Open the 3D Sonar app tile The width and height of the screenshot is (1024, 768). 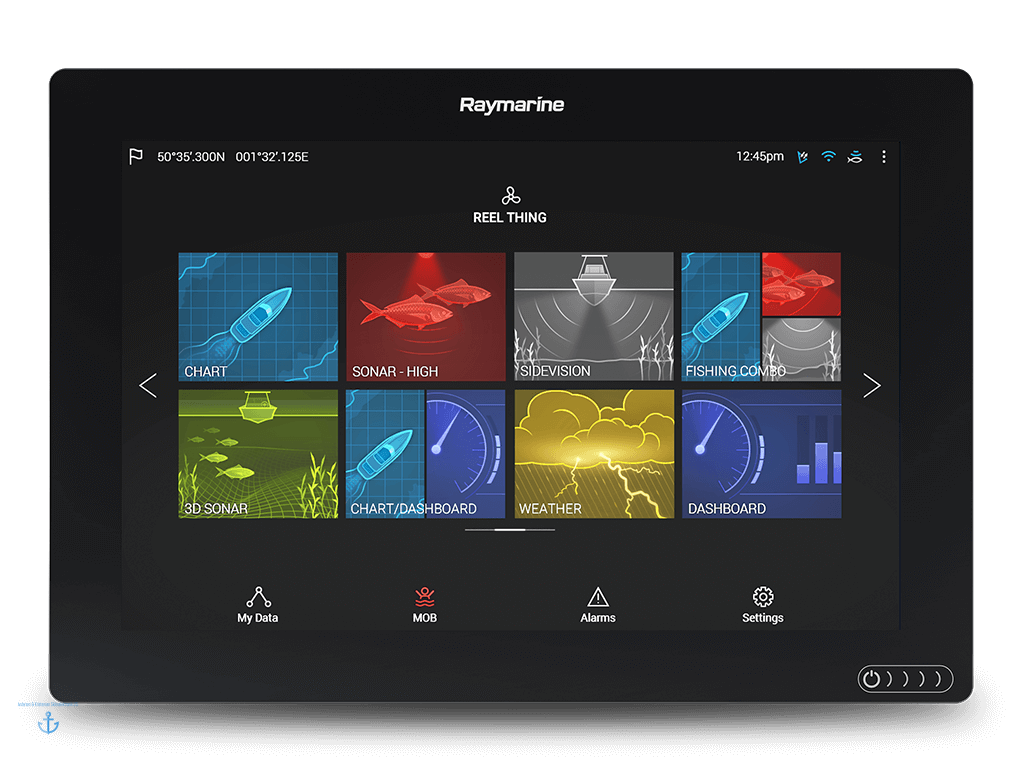tap(258, 454)
